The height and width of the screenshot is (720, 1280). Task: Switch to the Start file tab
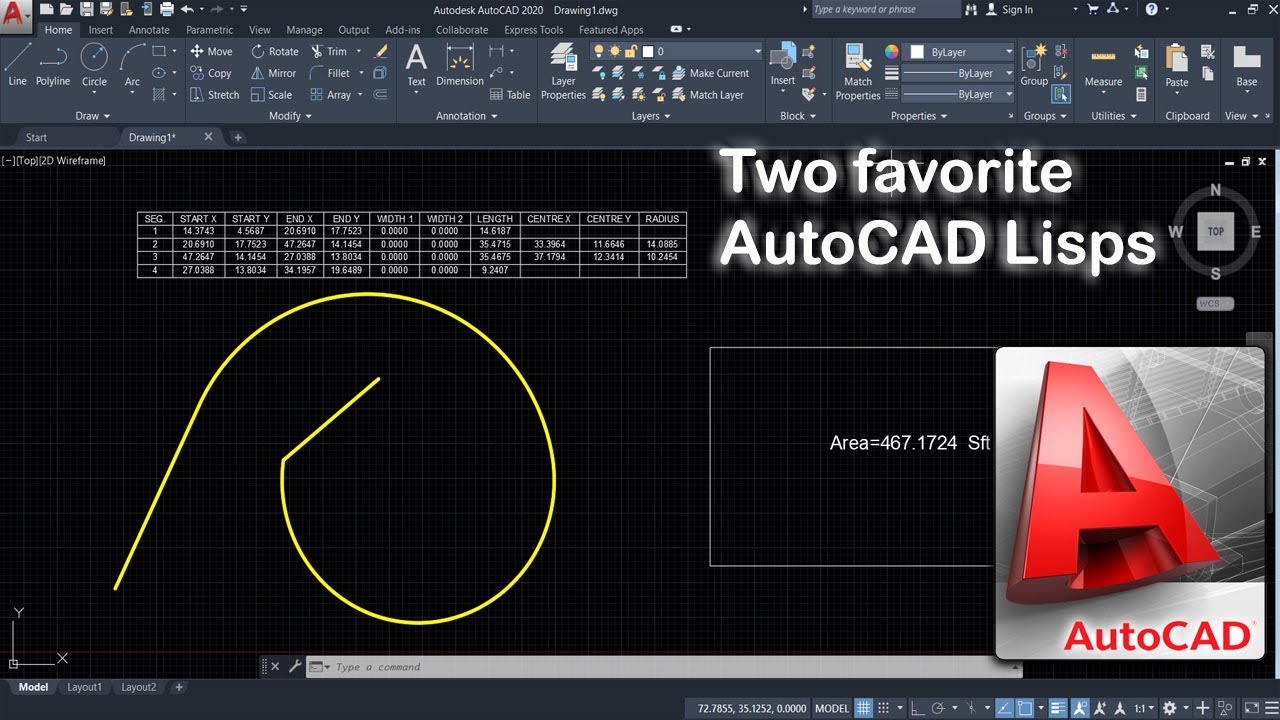pos(36,137)
